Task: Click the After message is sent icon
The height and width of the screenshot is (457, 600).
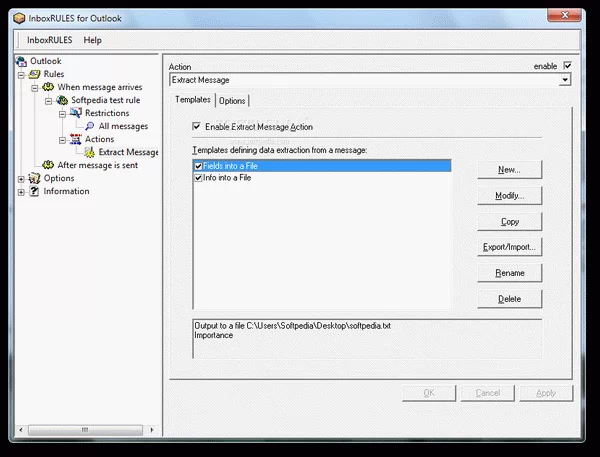Action: [x=48, y=165]
